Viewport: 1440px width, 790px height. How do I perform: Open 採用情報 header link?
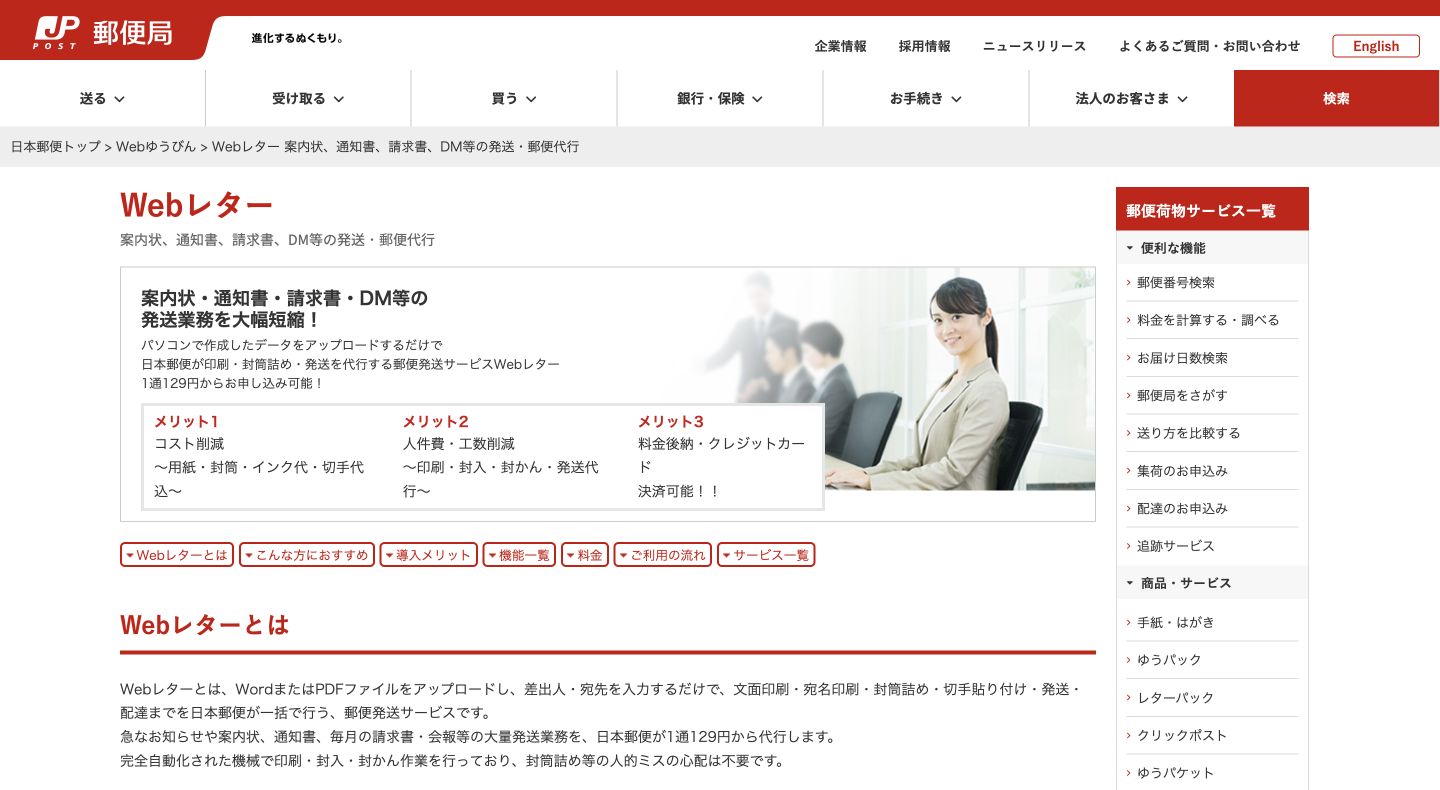(x=925, y=46)
